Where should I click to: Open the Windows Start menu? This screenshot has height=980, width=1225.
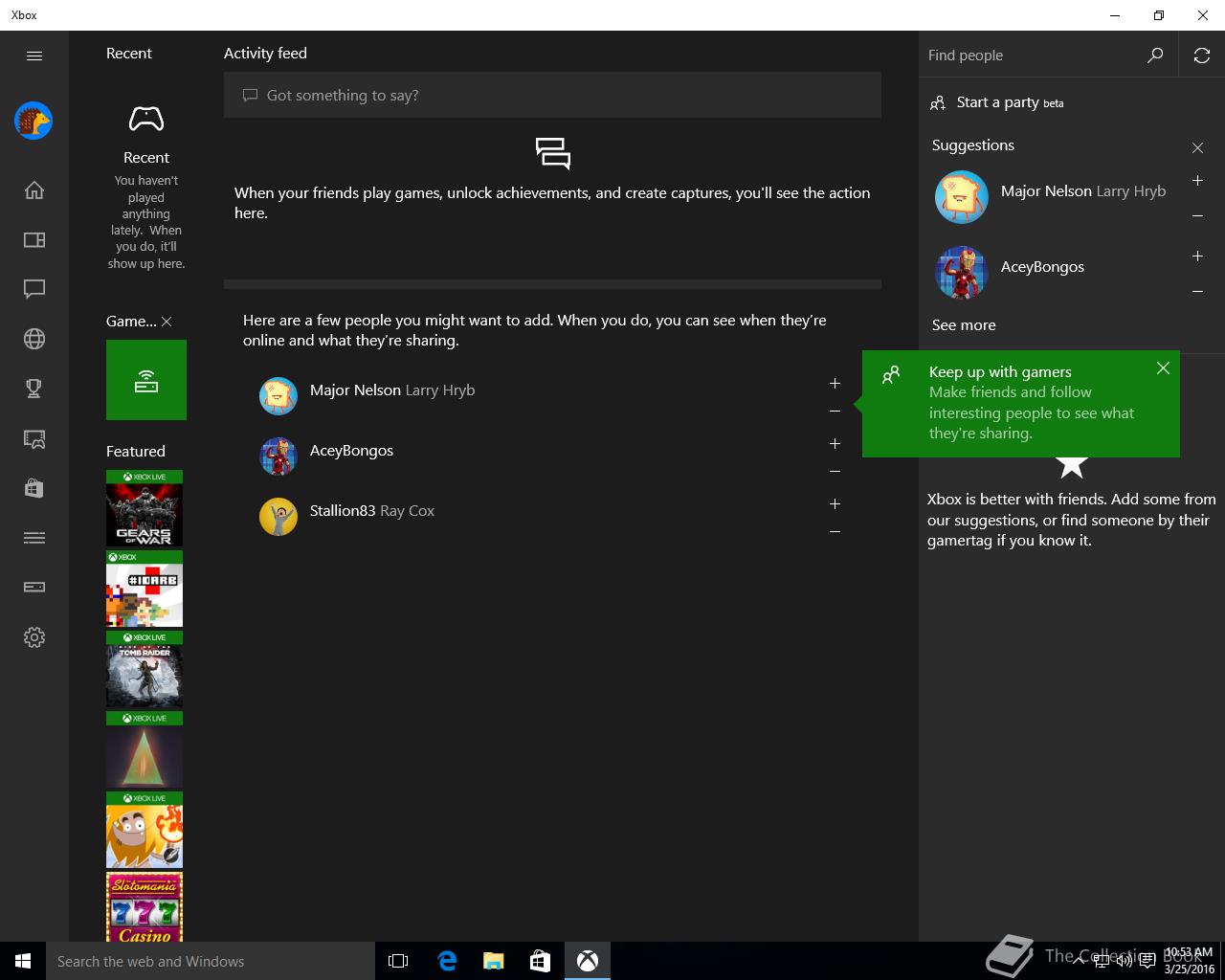[x=23, y=961]
